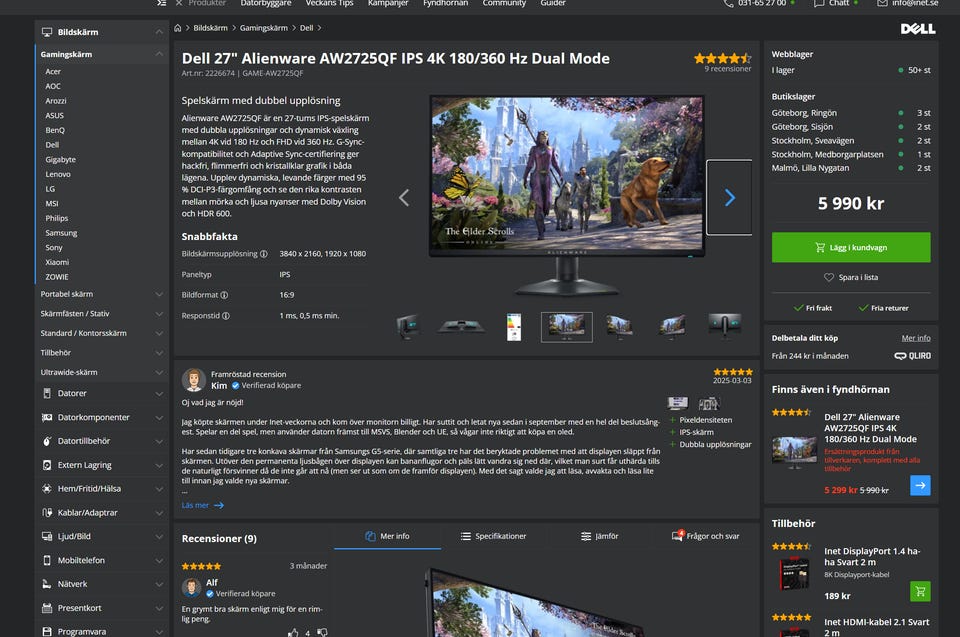Switch to the Mer info tab
This screenshot has height=637, width=960.
pyautogui.click(x=388, y=536)
